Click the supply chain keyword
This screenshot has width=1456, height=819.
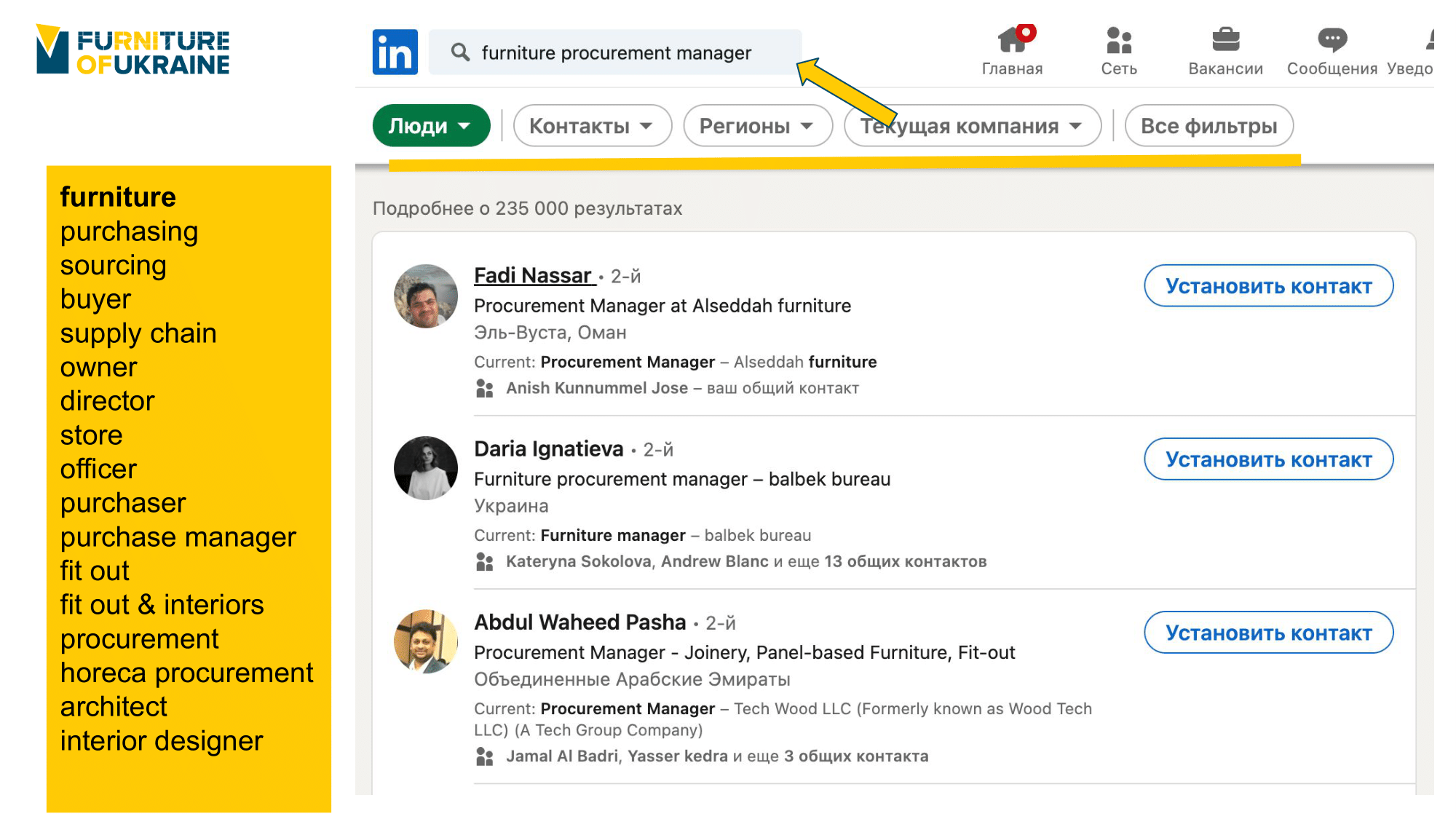(138, 333)
